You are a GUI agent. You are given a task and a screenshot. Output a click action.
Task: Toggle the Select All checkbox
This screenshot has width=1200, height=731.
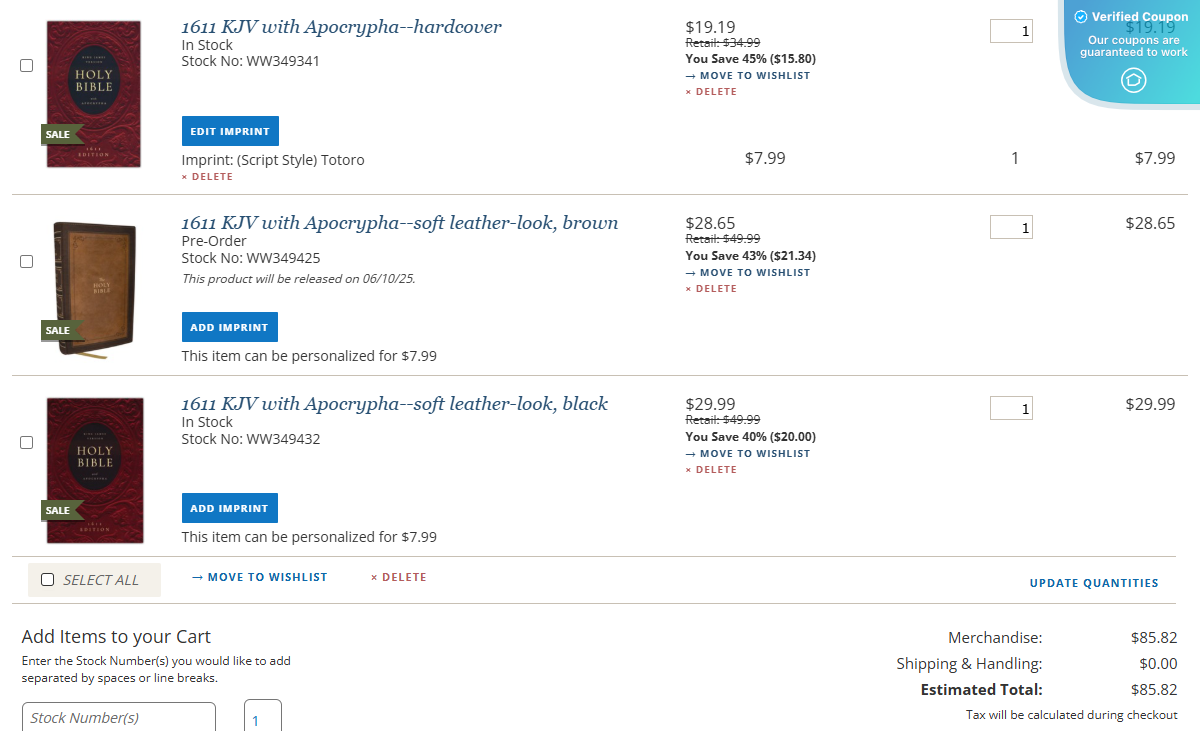(x=48, y=580)
